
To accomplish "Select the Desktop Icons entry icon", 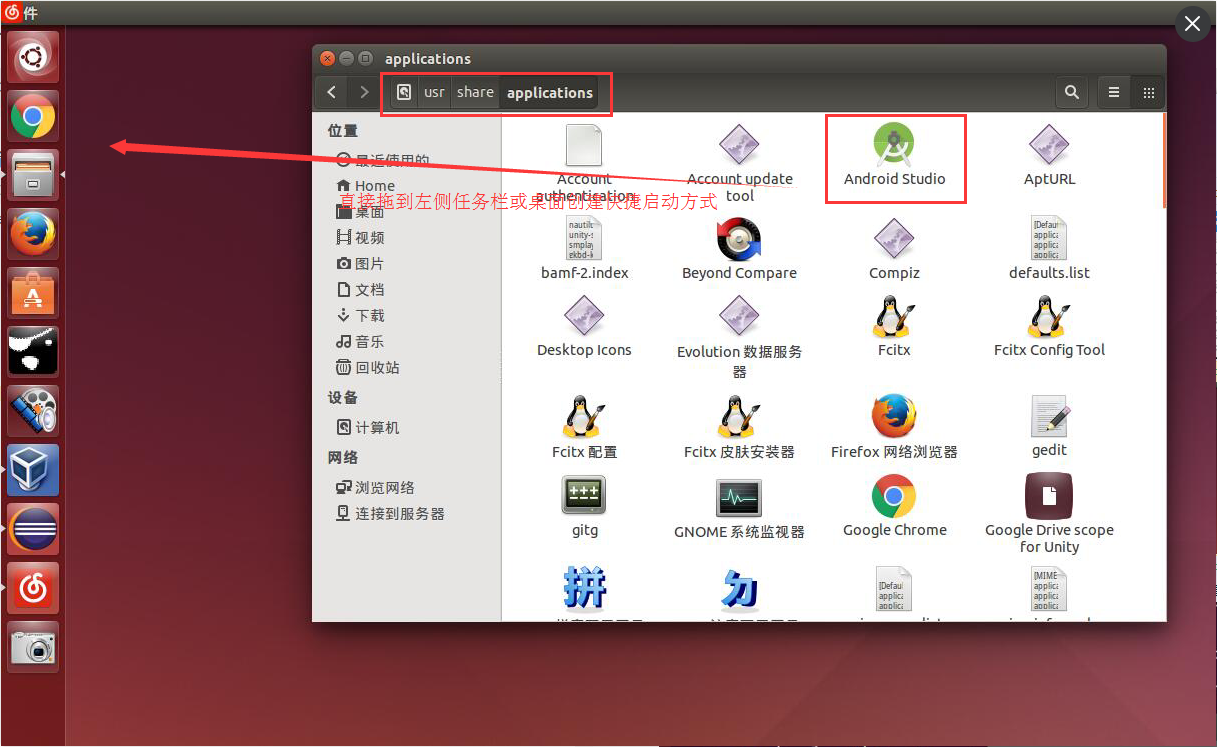I will [584, 317].
